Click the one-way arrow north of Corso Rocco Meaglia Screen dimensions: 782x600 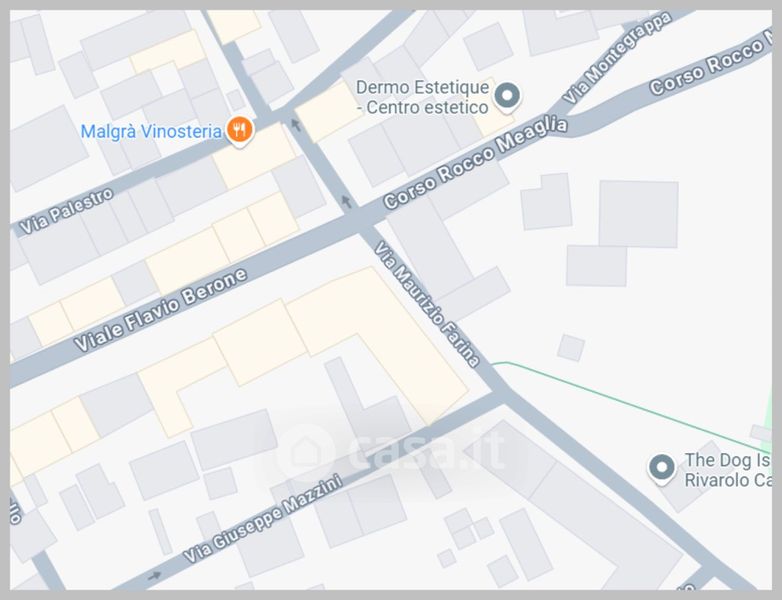346,201
